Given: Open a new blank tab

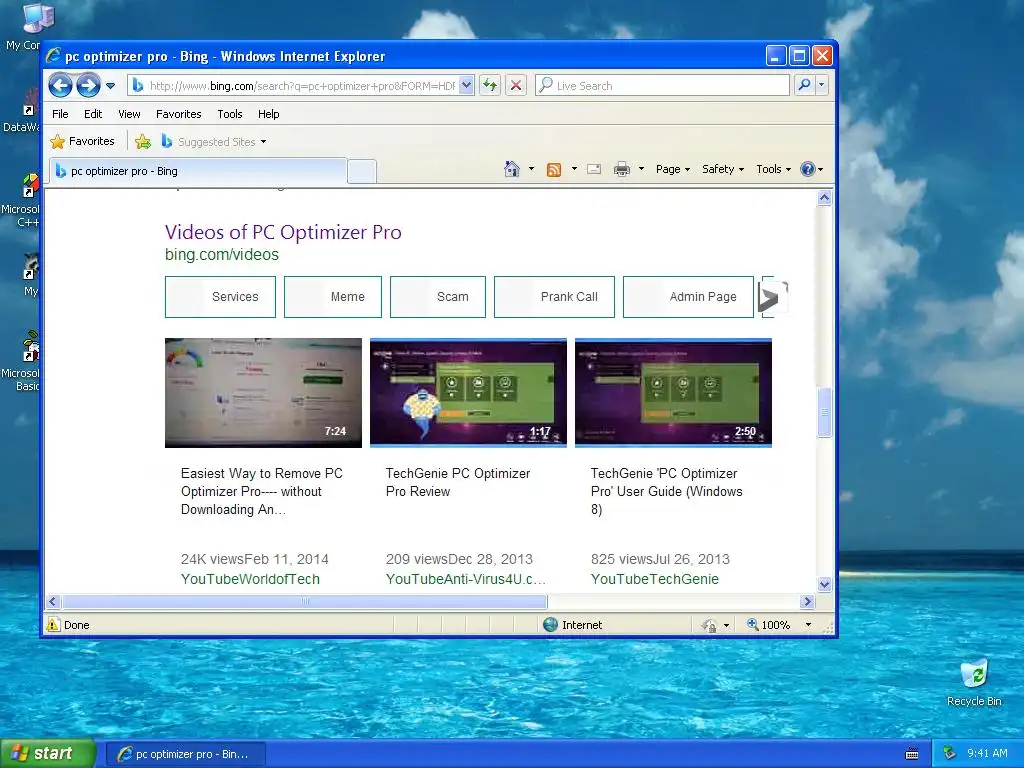Looking at the screenshot, I should point(362,172).
